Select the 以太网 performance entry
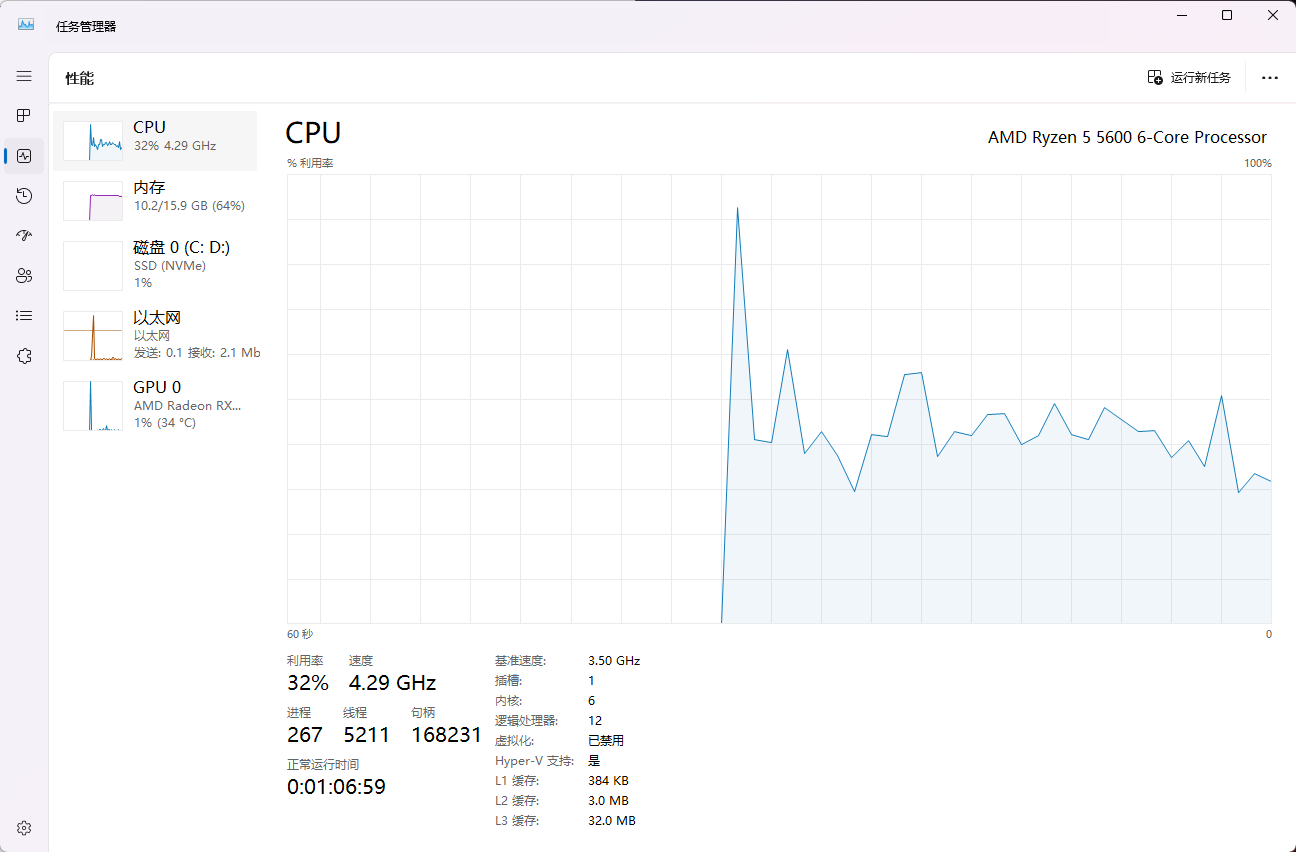 pos(155,336)
